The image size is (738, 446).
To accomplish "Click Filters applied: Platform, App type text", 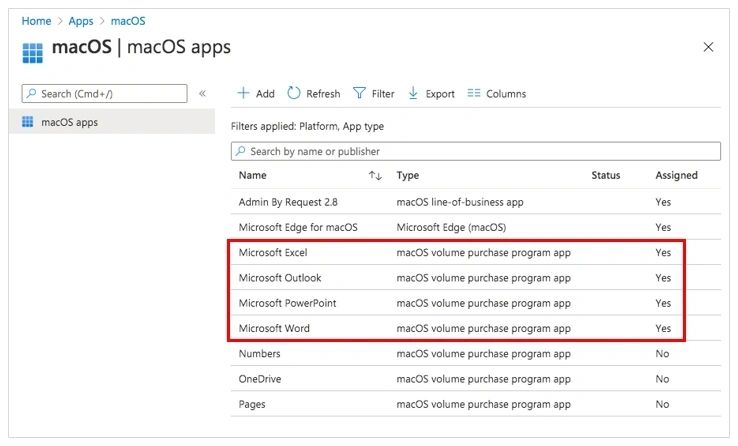I will click(x=307, y=127).
